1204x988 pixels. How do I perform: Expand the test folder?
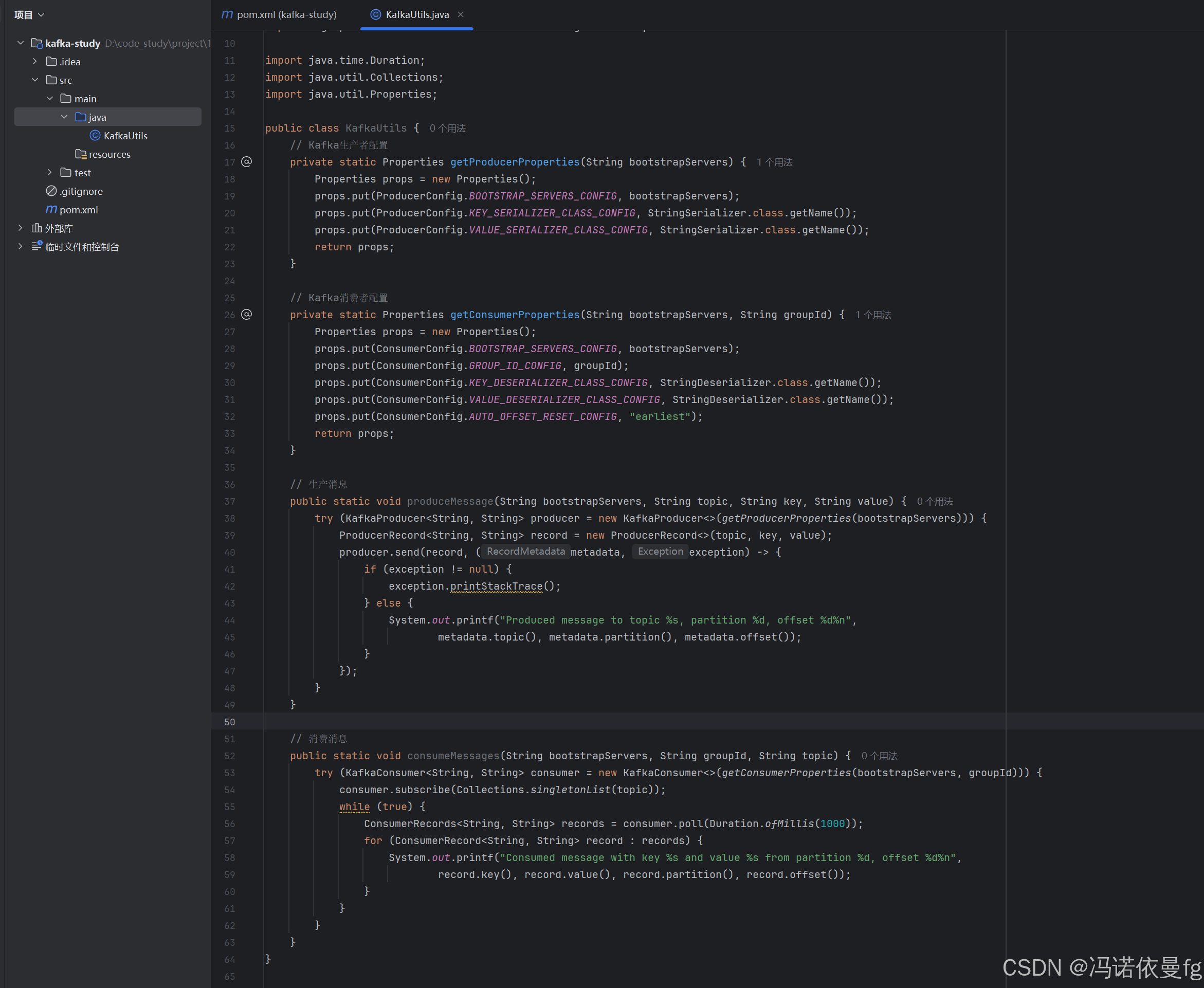[x=49, y=172]
